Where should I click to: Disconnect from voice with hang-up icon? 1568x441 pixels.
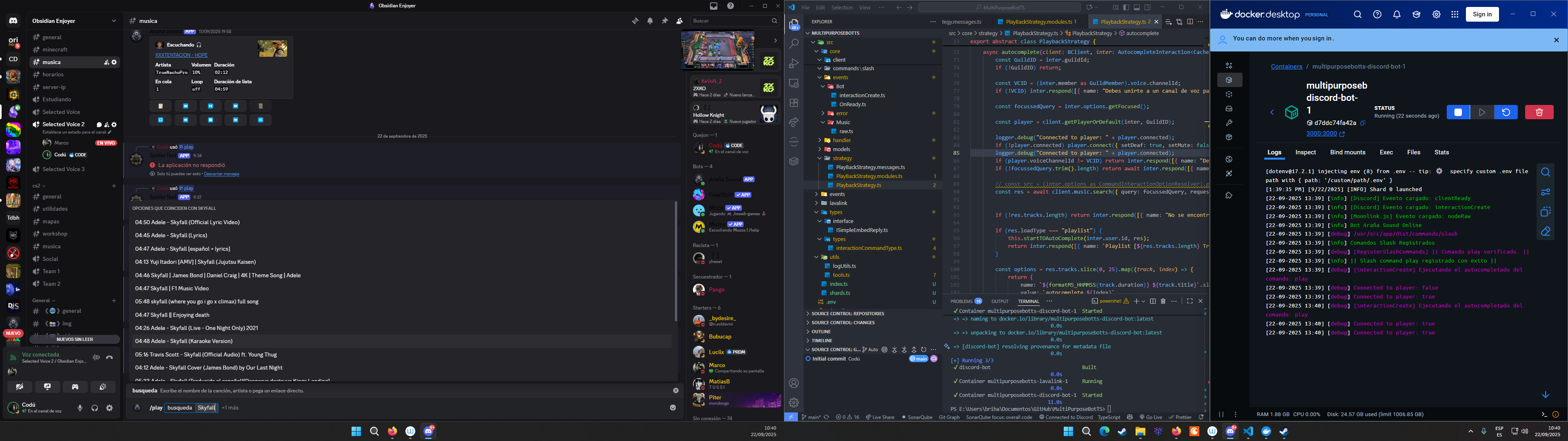109,358
